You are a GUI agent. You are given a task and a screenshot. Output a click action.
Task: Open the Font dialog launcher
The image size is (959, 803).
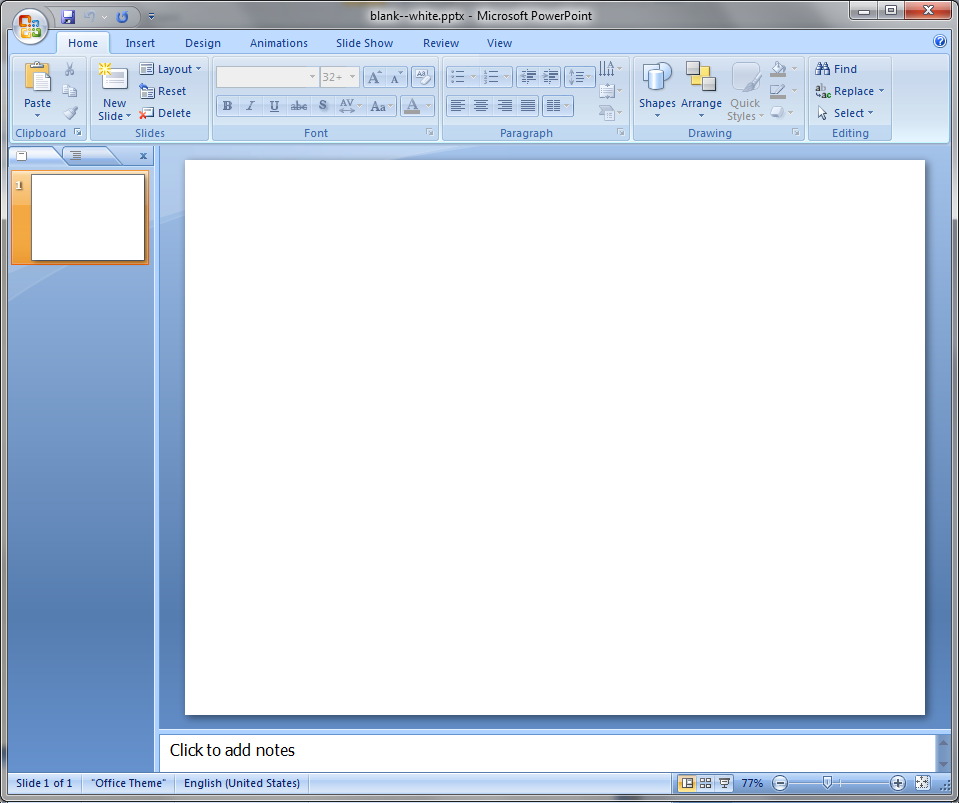click(430, 132)
